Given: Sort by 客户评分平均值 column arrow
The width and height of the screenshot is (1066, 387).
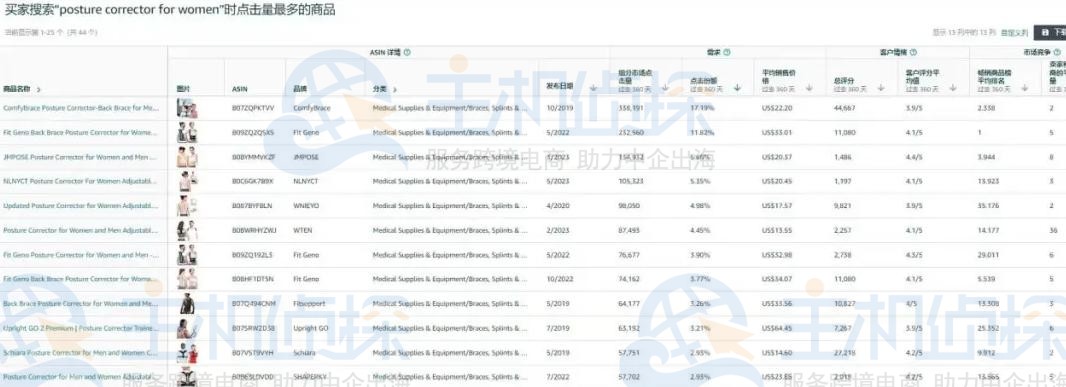Looking at the screenshot, I should point(952,88).
